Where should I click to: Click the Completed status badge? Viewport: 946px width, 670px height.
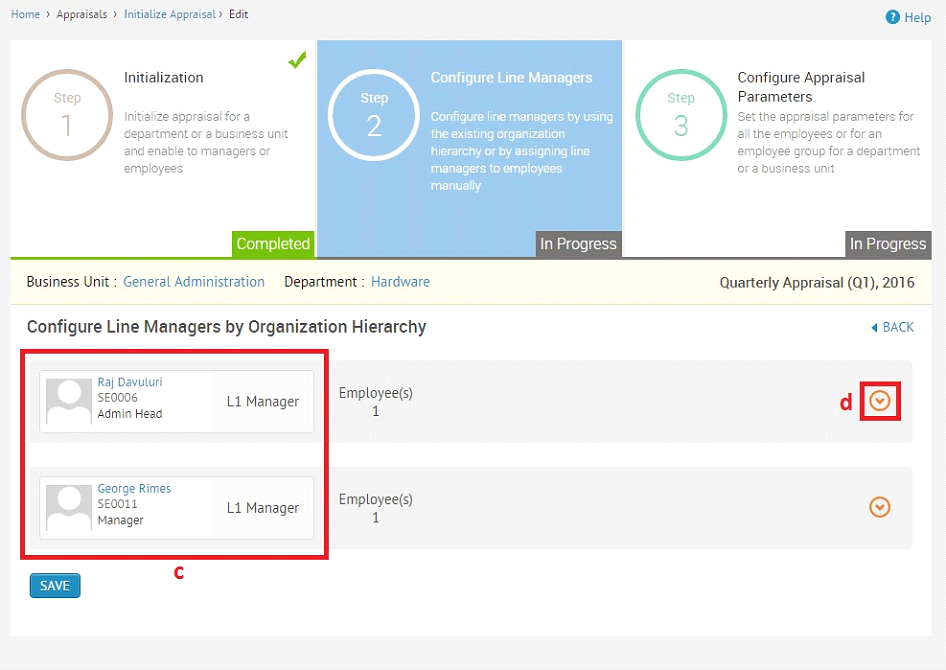(x=273, y=244)
